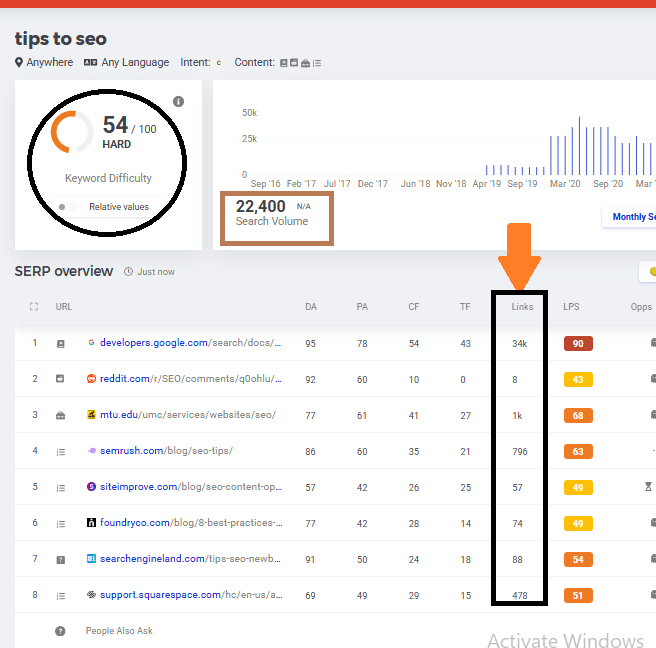
Task: Toggle the Relative values switch
Action: (x=68, y=207)
